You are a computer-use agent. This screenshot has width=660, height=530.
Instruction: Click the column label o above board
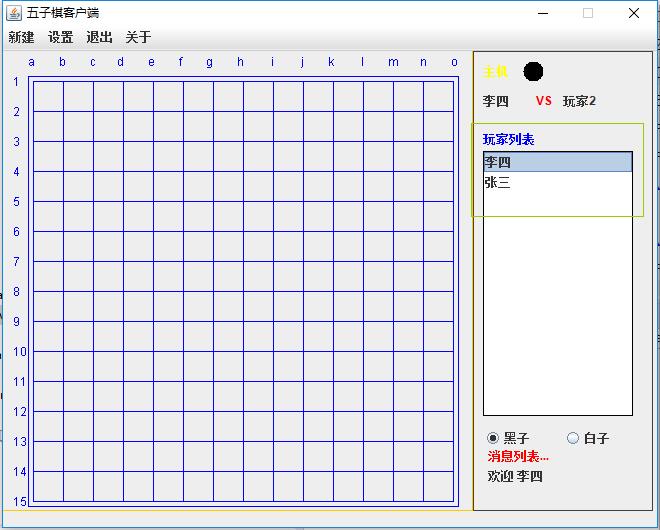tap(454, 62)
